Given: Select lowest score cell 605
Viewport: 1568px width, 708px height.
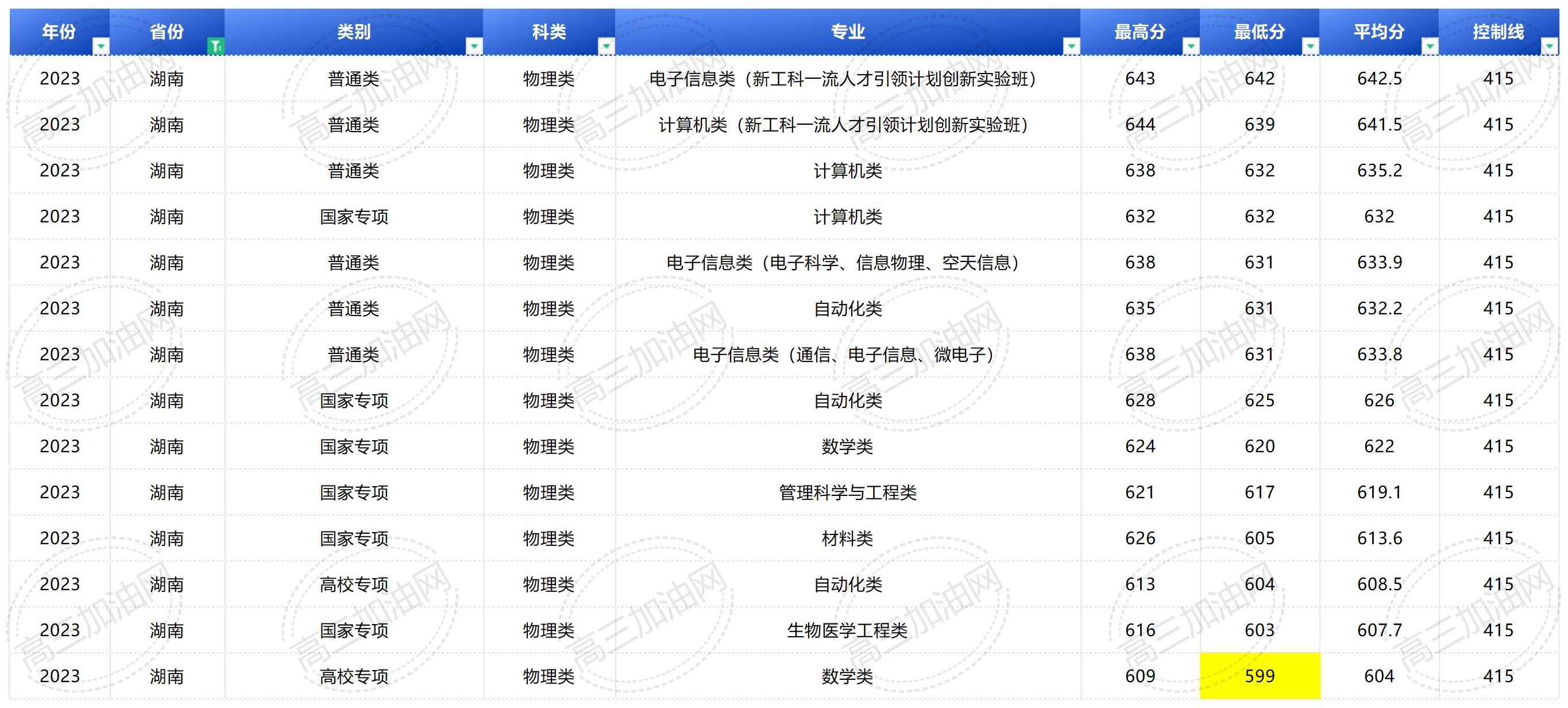Looking at the screenshot, I should point(1260,538).
